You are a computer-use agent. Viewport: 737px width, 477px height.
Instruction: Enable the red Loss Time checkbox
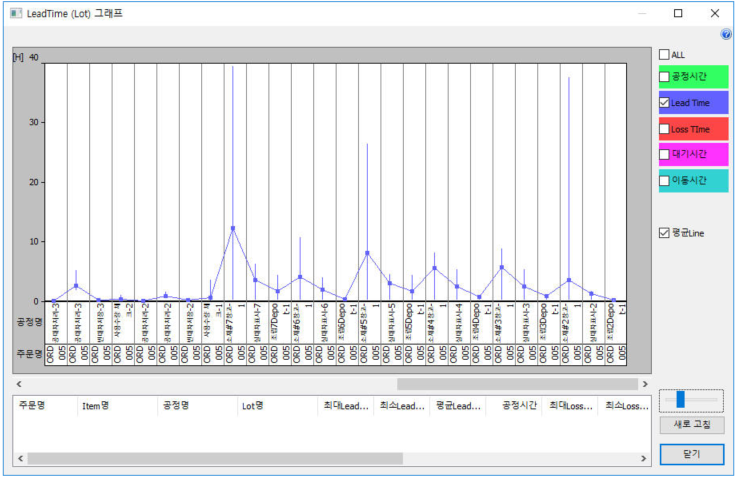coord(664,129)
